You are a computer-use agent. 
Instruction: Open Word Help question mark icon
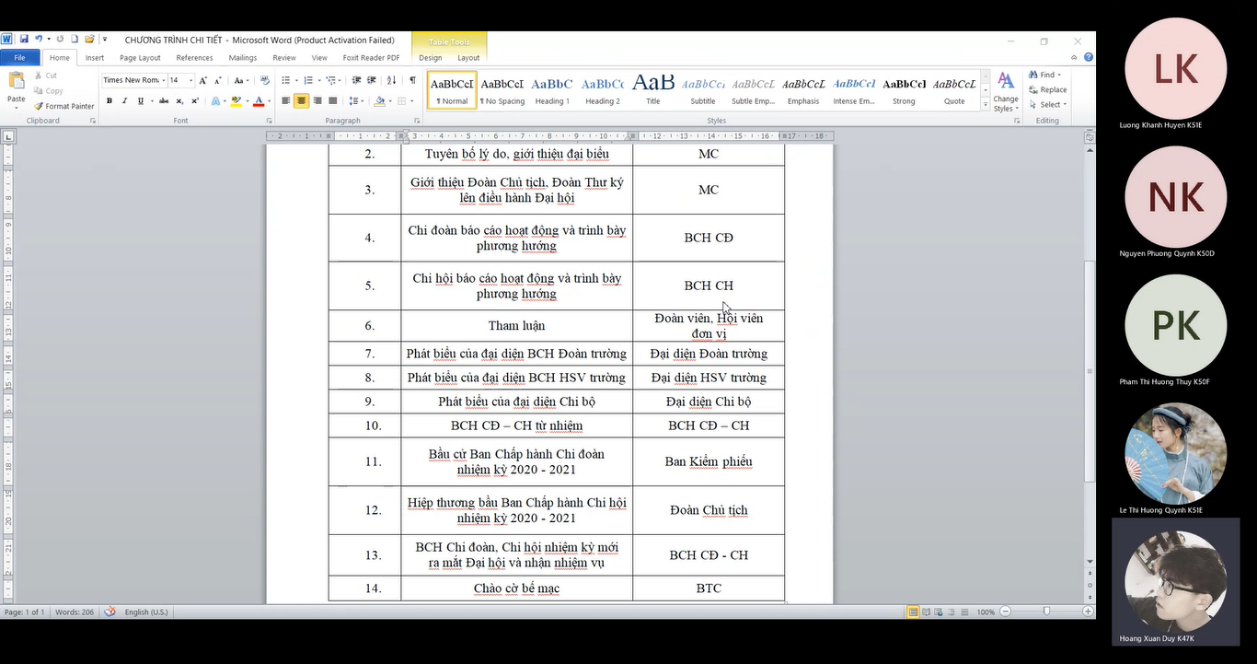[1088, 57]
